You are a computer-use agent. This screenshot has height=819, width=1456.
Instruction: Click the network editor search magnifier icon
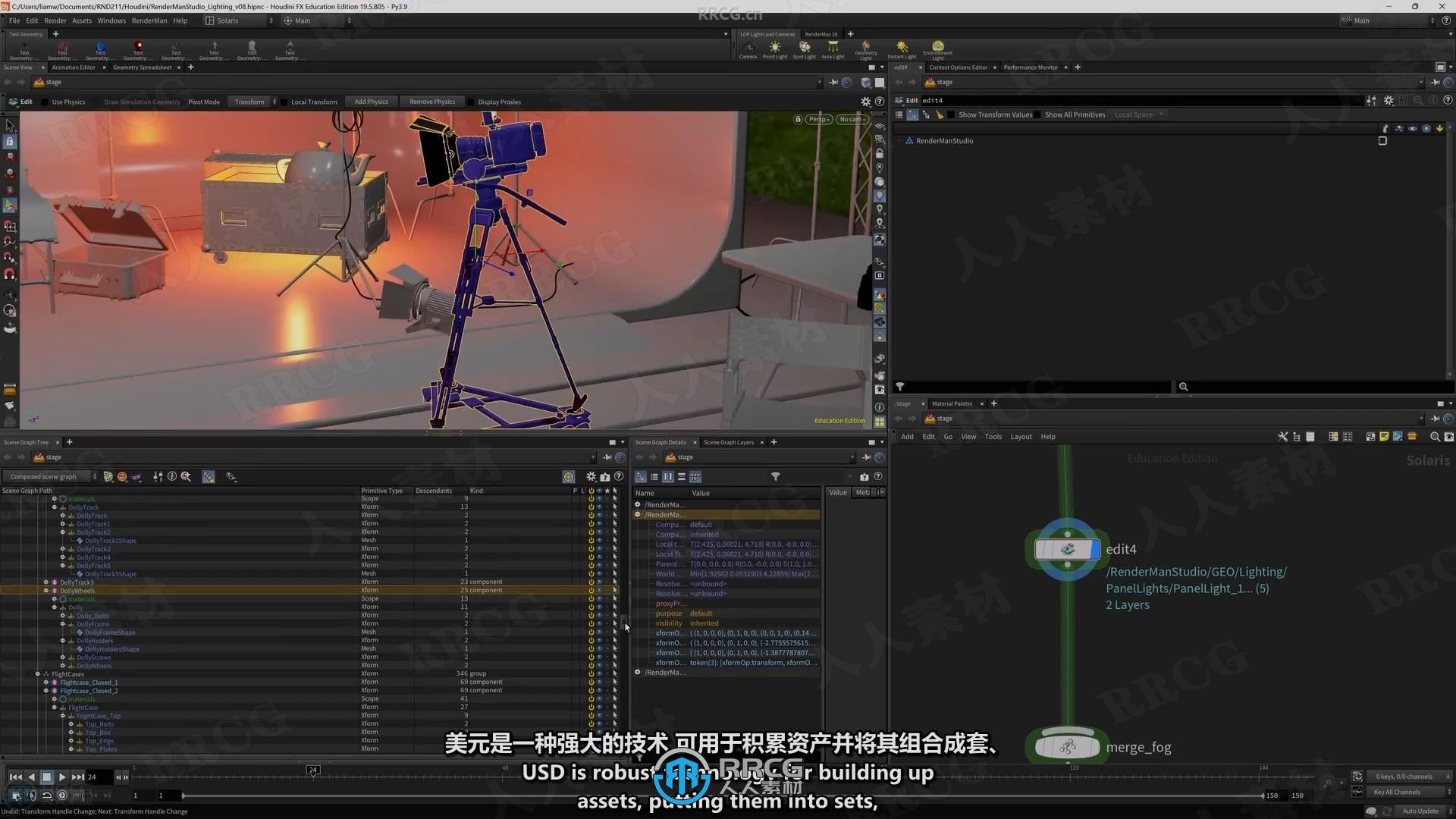coord(1435,437)
